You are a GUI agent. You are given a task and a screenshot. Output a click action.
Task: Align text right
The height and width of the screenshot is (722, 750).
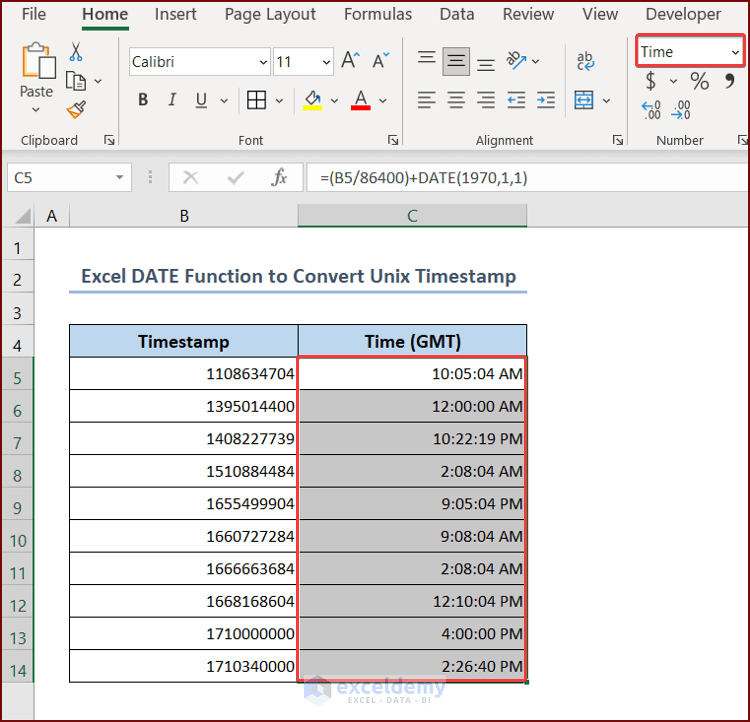click(485, 100)
